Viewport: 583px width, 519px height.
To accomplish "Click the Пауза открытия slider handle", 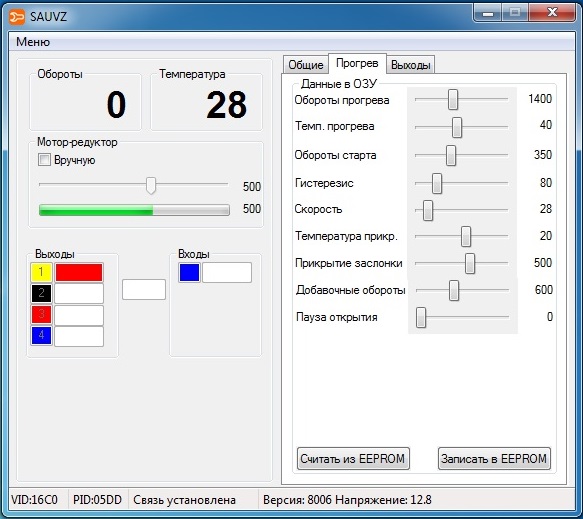I will coord(421,317).
